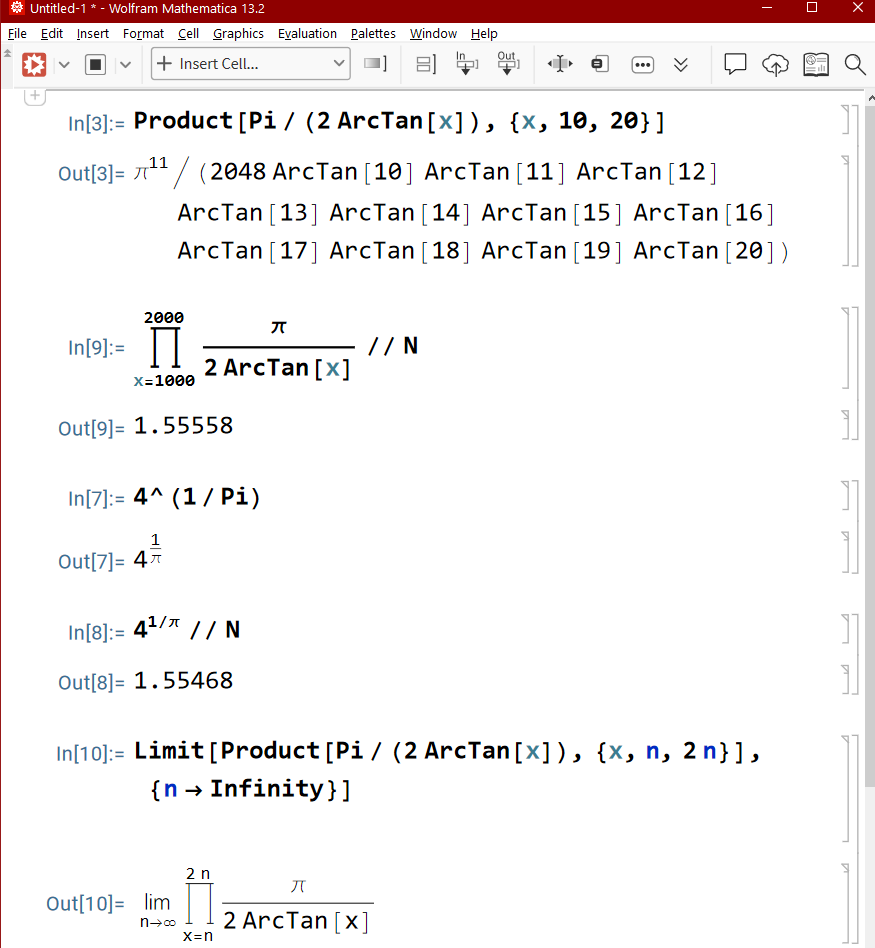The width and height of the screenshot is (875, 948).
Task: Open the evaluate options dropdown arrow
Action: pyautogui.click(x=64, y=64)
